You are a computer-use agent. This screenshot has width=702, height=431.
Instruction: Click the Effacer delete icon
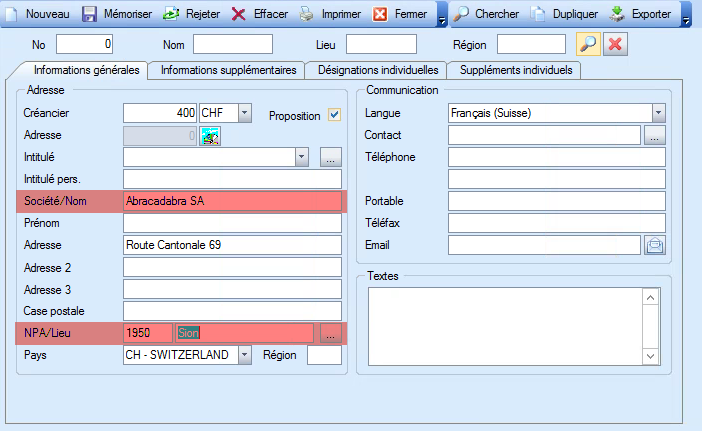click(x=239, y=14)
